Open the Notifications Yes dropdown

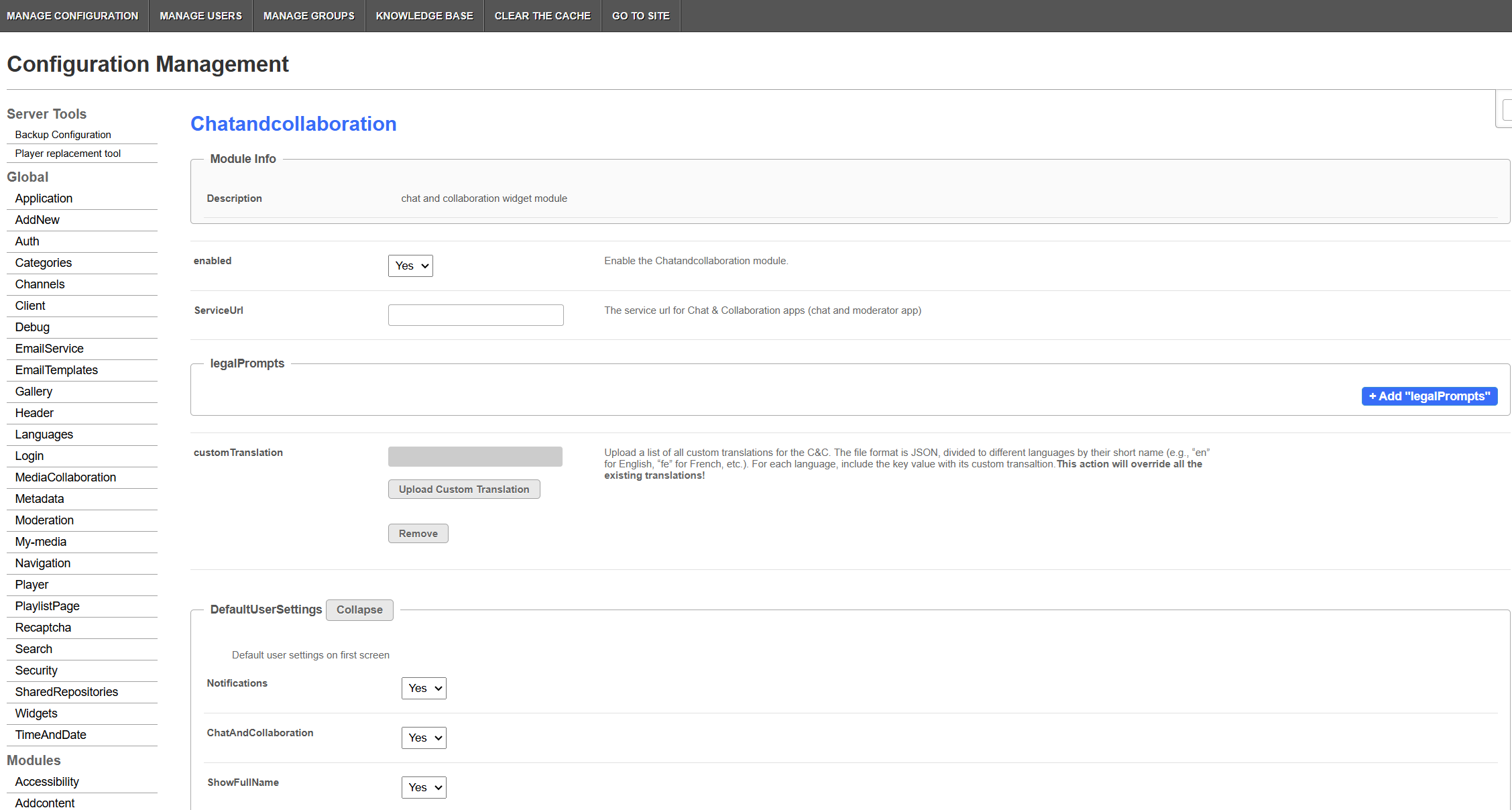pyautogui.click(x=424, y=688)
